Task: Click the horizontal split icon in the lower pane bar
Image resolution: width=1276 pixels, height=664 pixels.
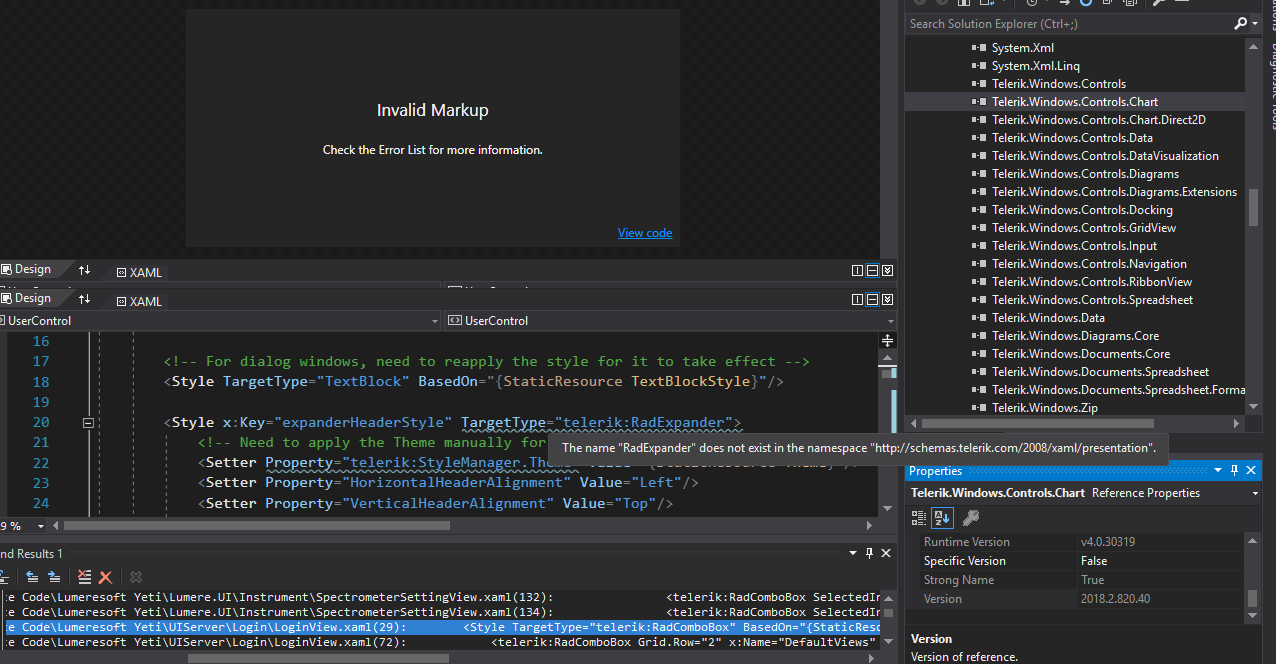Action: pos(872,300)
